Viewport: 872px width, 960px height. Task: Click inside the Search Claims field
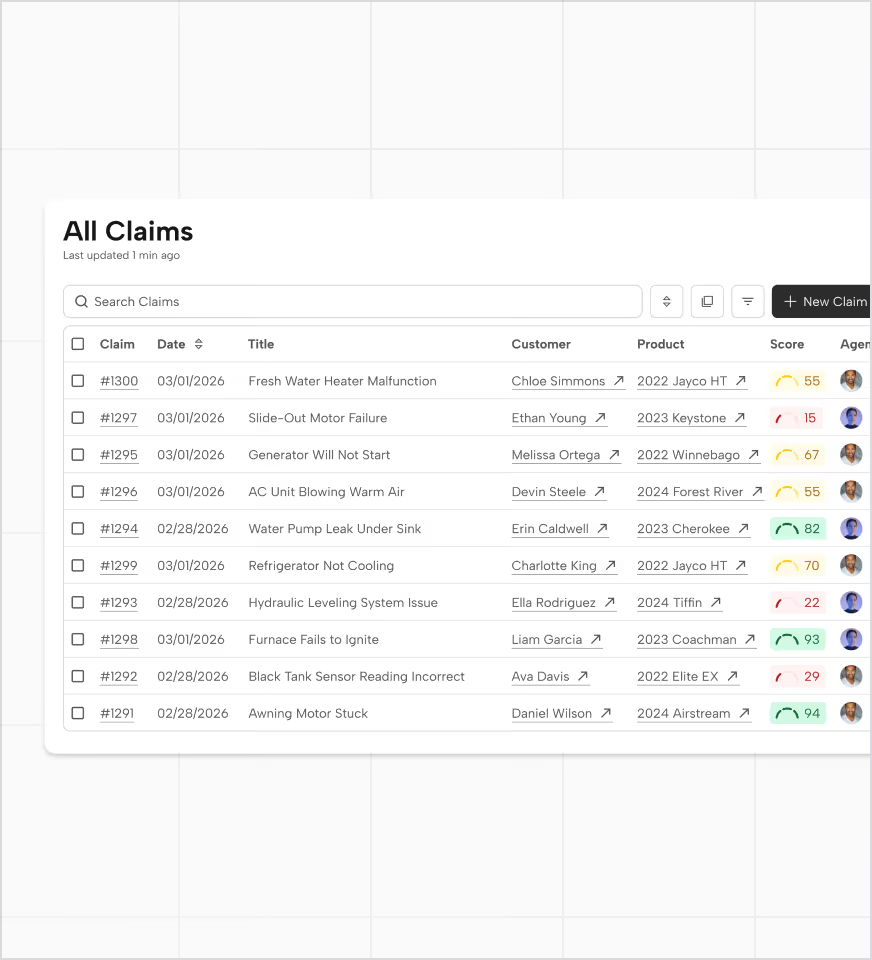[353, 301]
